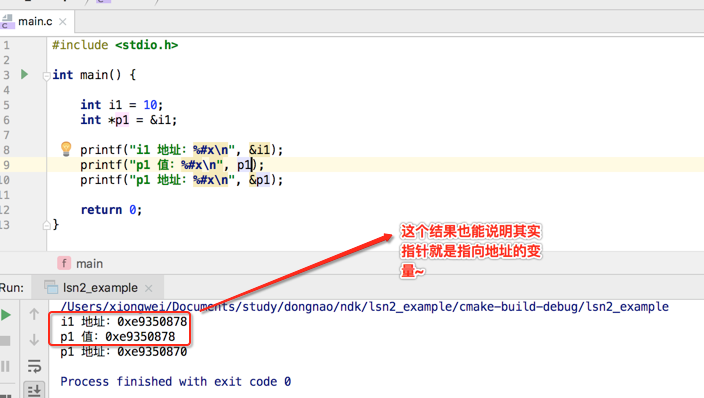The height and width of the screenshot is (398, 704).
Task: Stop the running process
Action: click(x=5, y=341)
